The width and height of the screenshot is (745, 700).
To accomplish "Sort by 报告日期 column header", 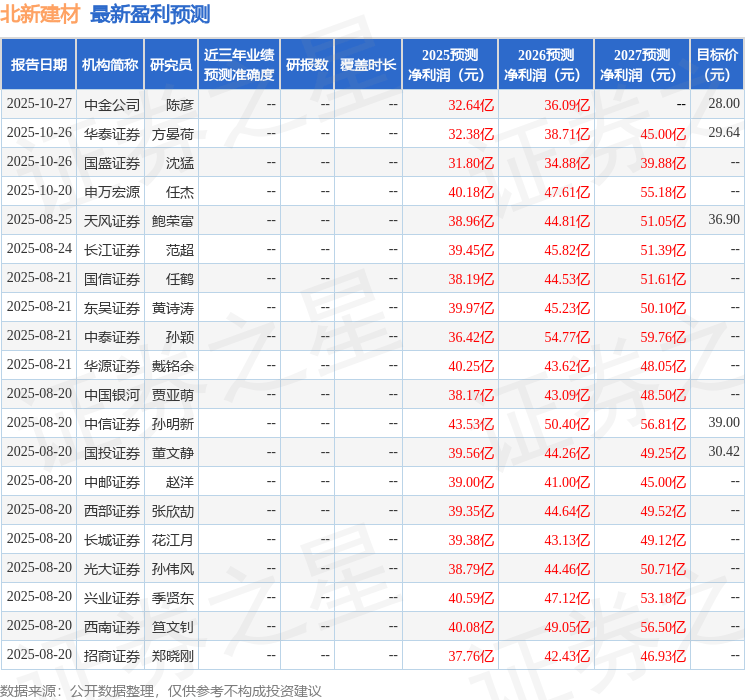I will coord(38,64).
